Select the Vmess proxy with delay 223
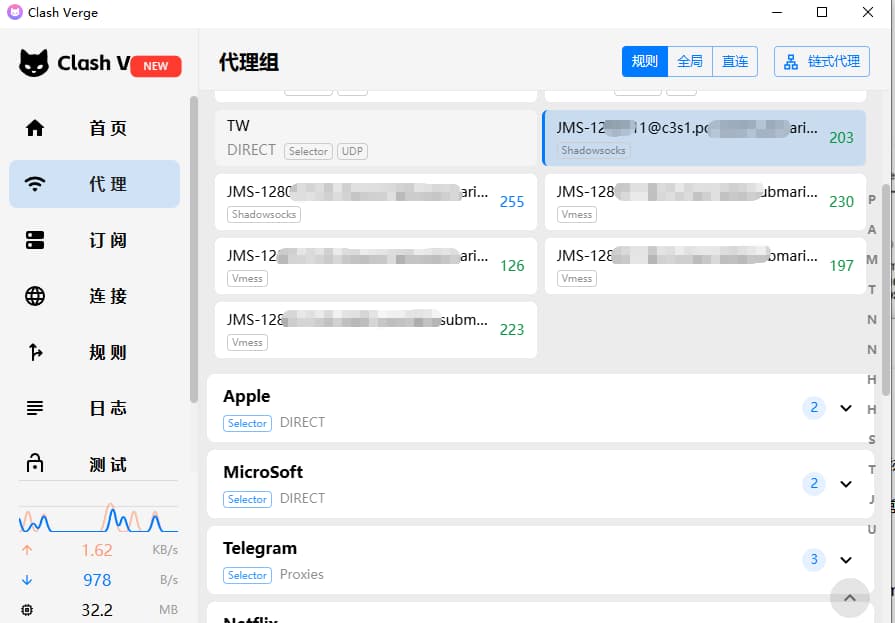895x623 pixels. click(x=376, y=330)
